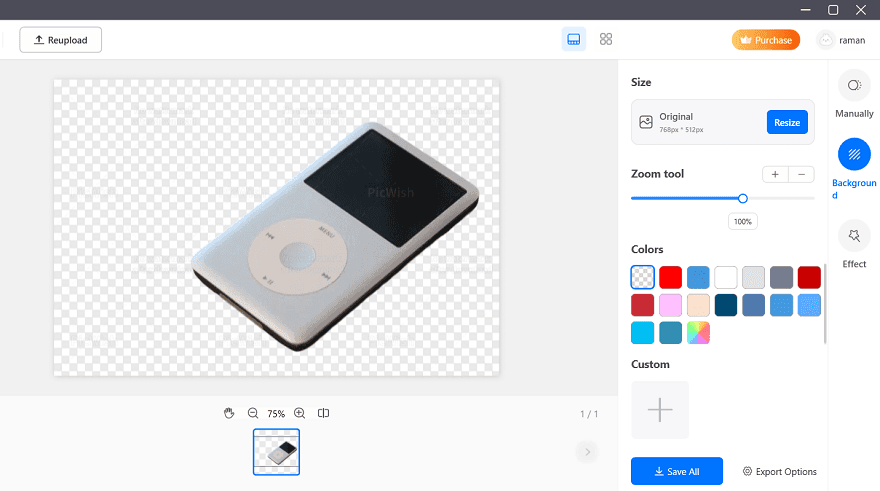Select the slate gray color swatch
880x491 pixels.
[781, 277]
